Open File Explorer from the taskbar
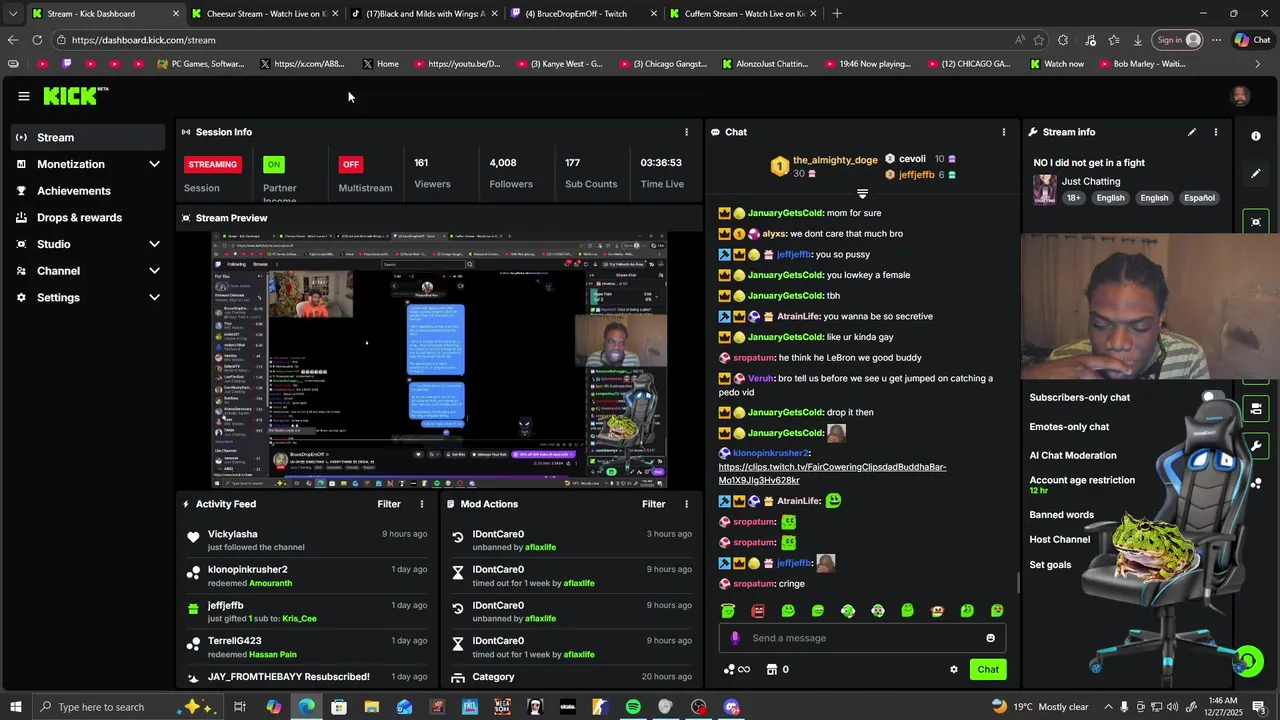This screenshot has width=1280, height=720. (371, 707)
